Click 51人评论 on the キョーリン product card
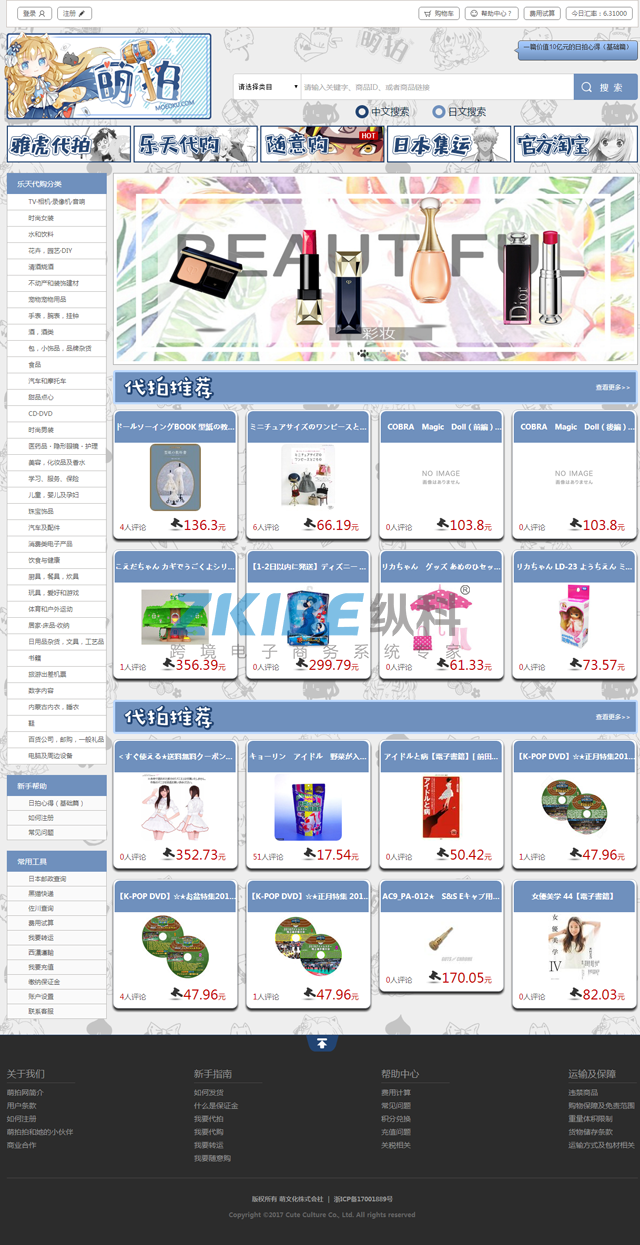Screen dimensions: 640x1245 268,857
